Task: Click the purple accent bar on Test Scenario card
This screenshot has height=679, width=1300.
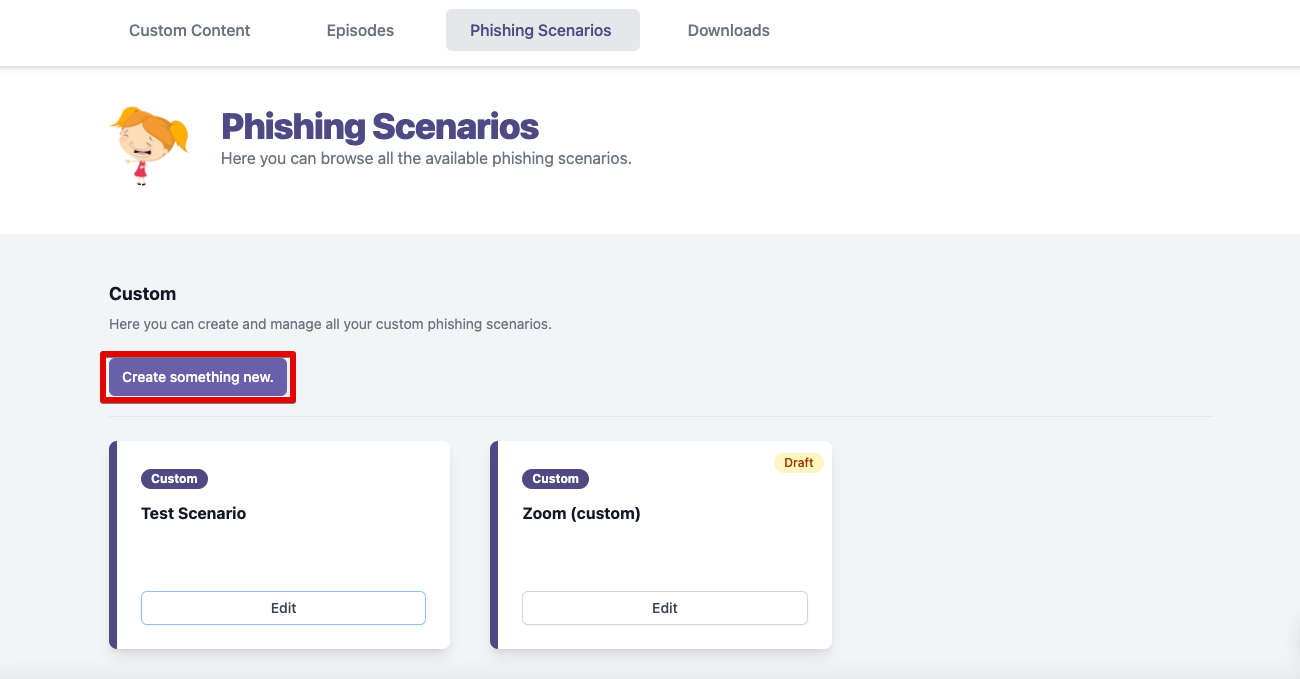Action: pyautogui.click(x=113, y=545)
